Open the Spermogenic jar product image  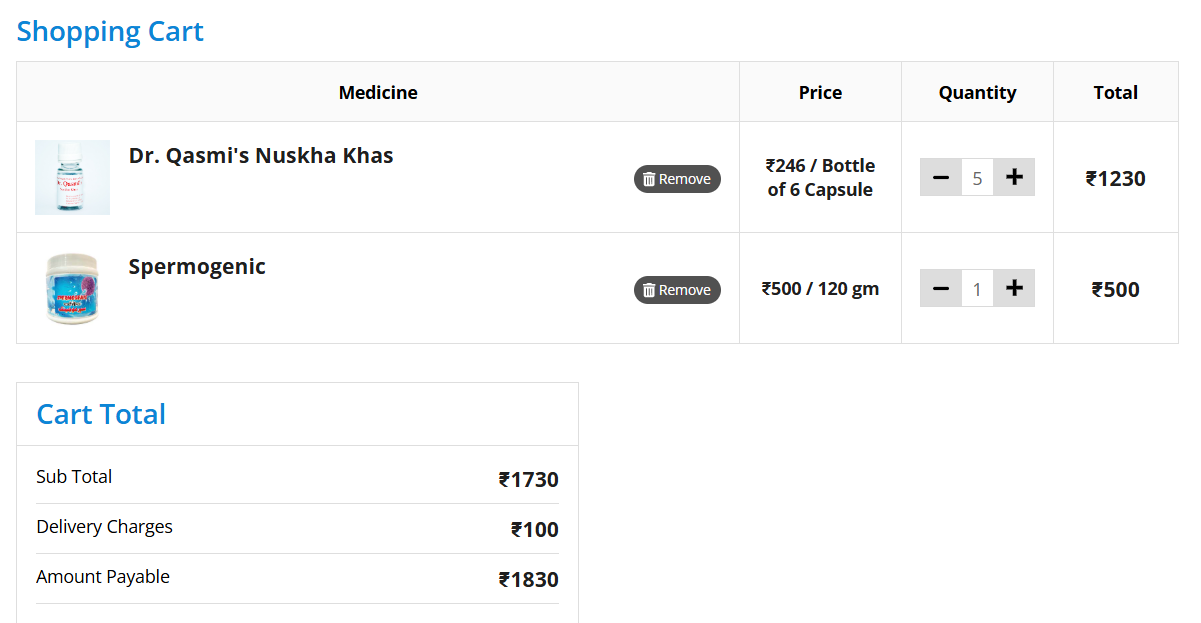click(x=72, y=288)
